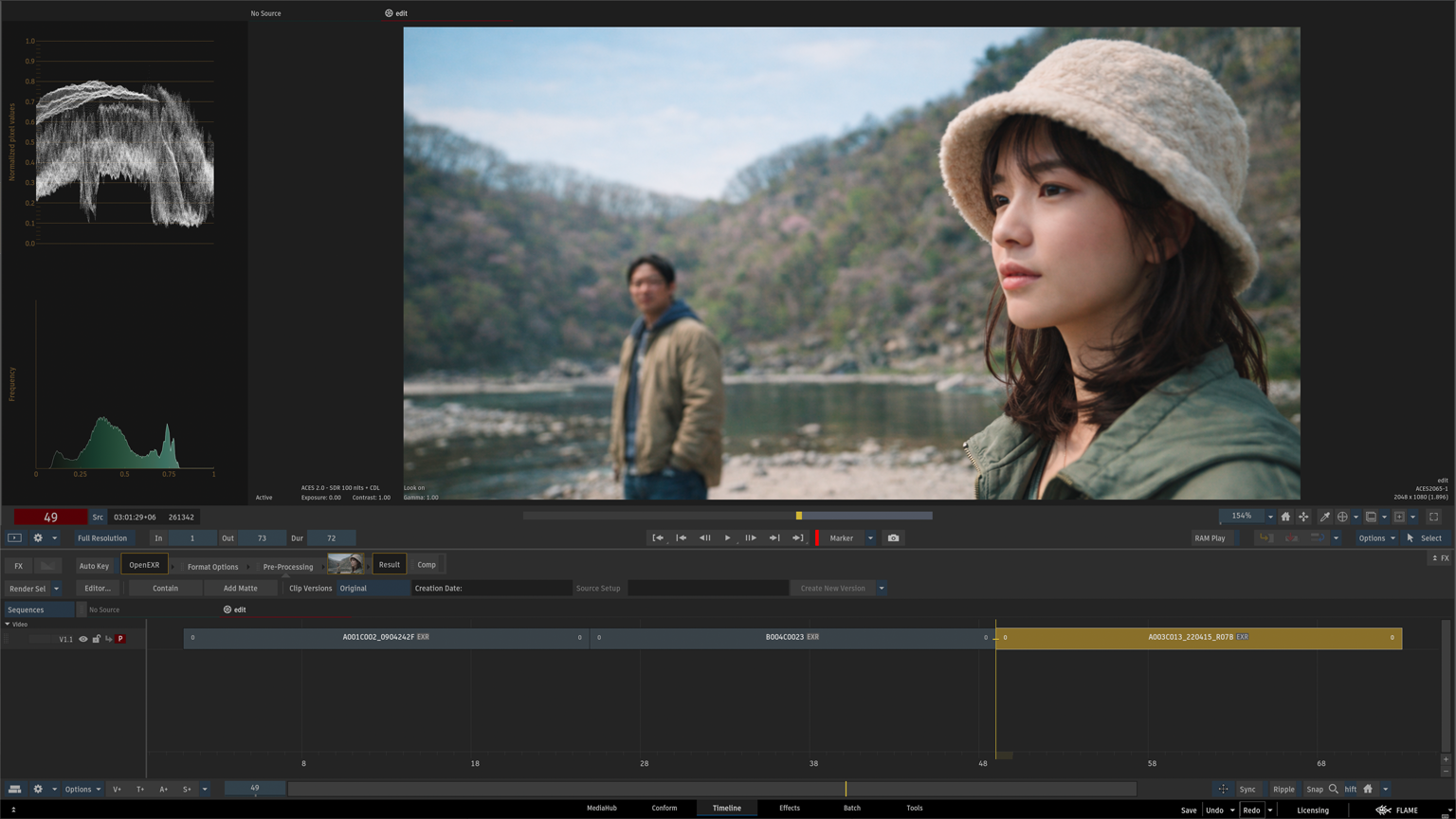Step back one frame

[x=704, y=538]
